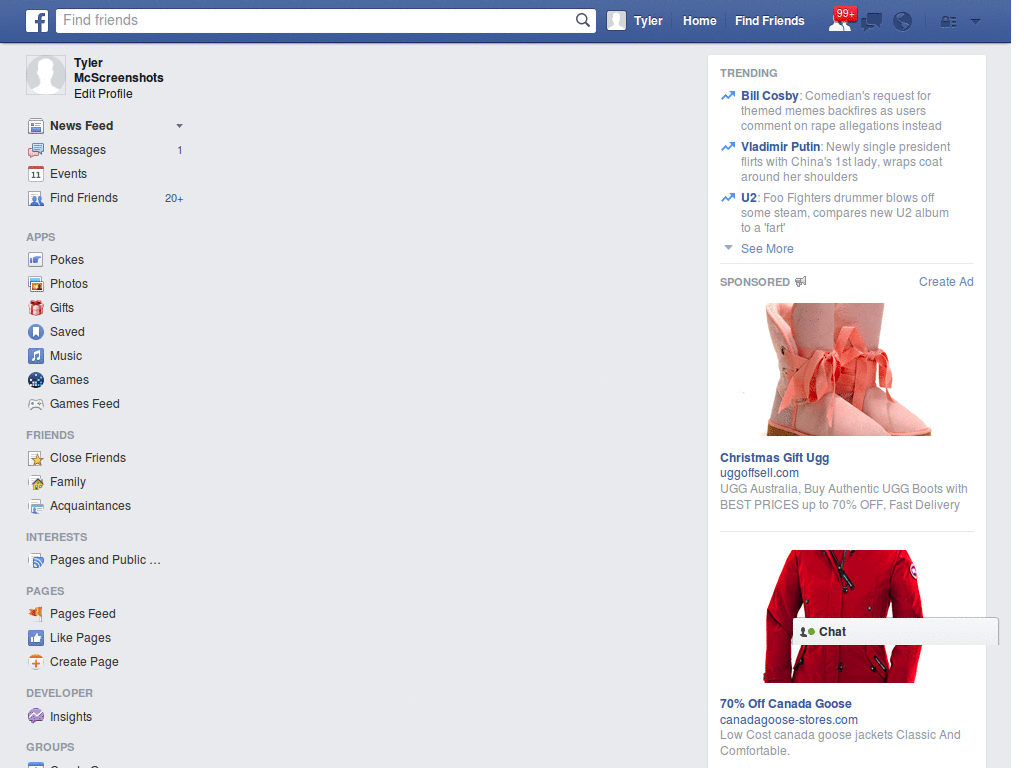Click the pink Ugg boots ad image

click(846, 369)
